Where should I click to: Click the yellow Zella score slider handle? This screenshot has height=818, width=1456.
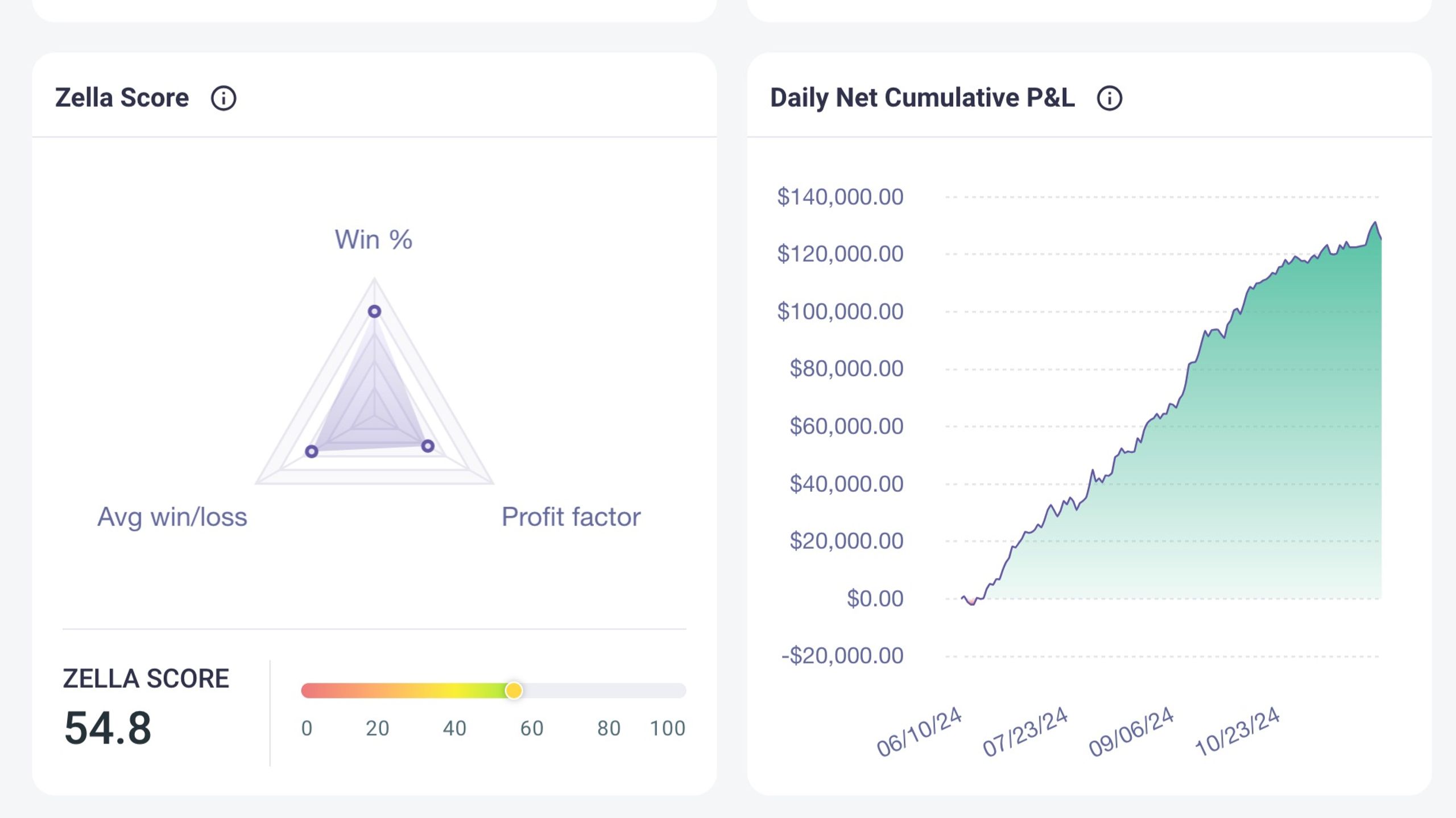(514, 690)
